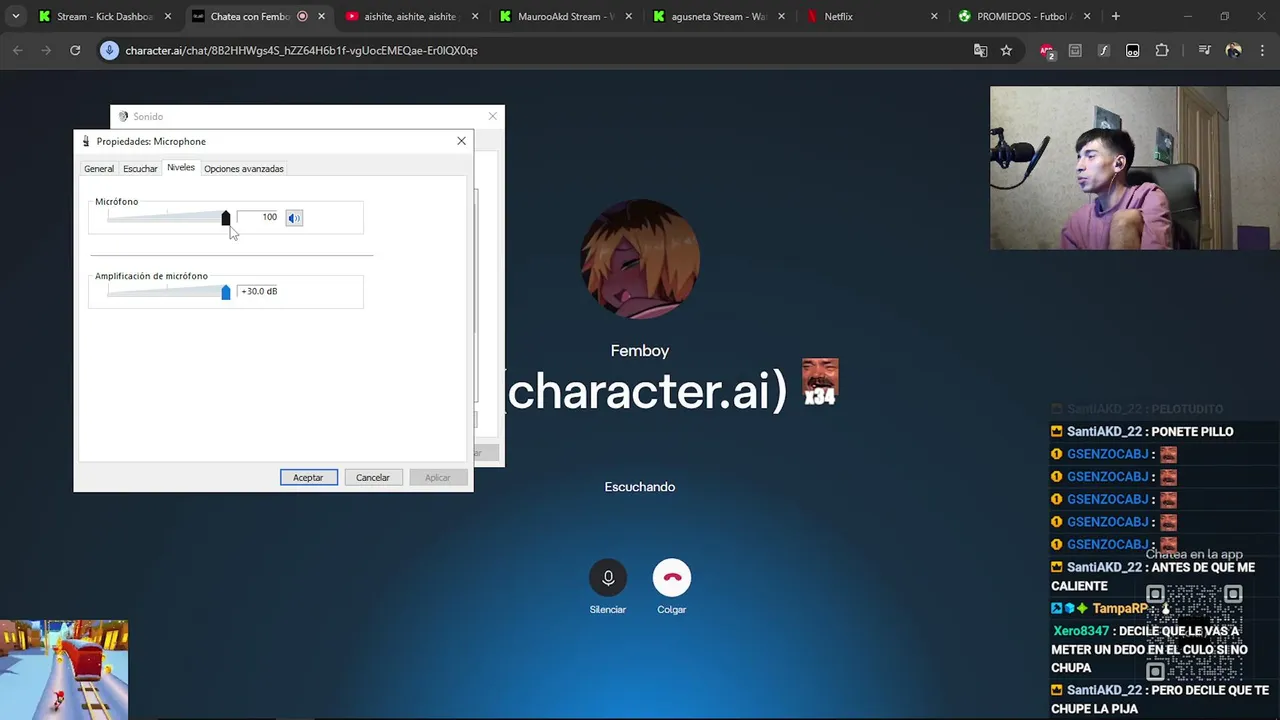Open a new browser tab
Viewport: 1280px width, 720px height.
coord(1115,16)
